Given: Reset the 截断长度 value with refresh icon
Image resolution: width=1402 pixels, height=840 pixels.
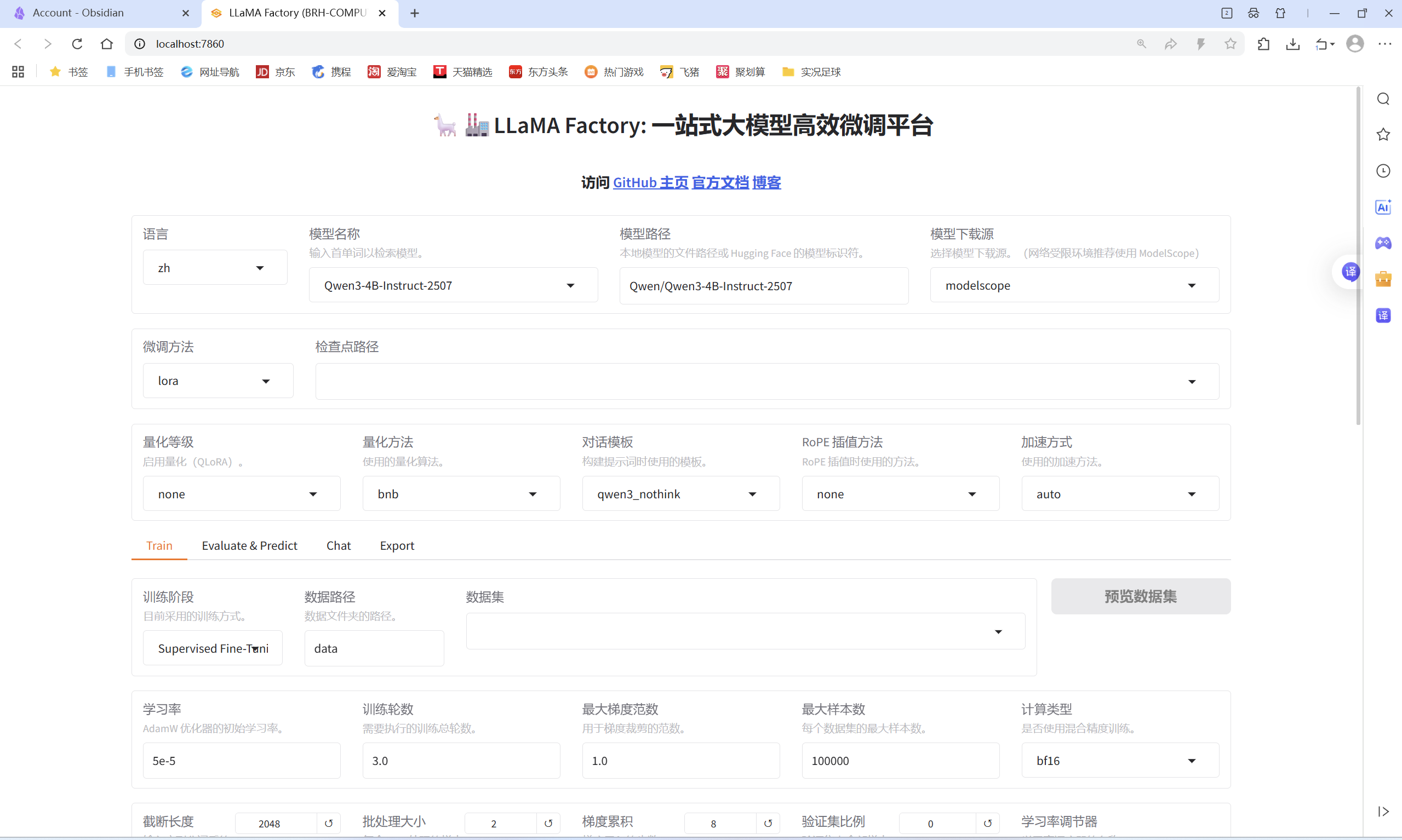Looking at the screenshot, I should tap(328, 823).
